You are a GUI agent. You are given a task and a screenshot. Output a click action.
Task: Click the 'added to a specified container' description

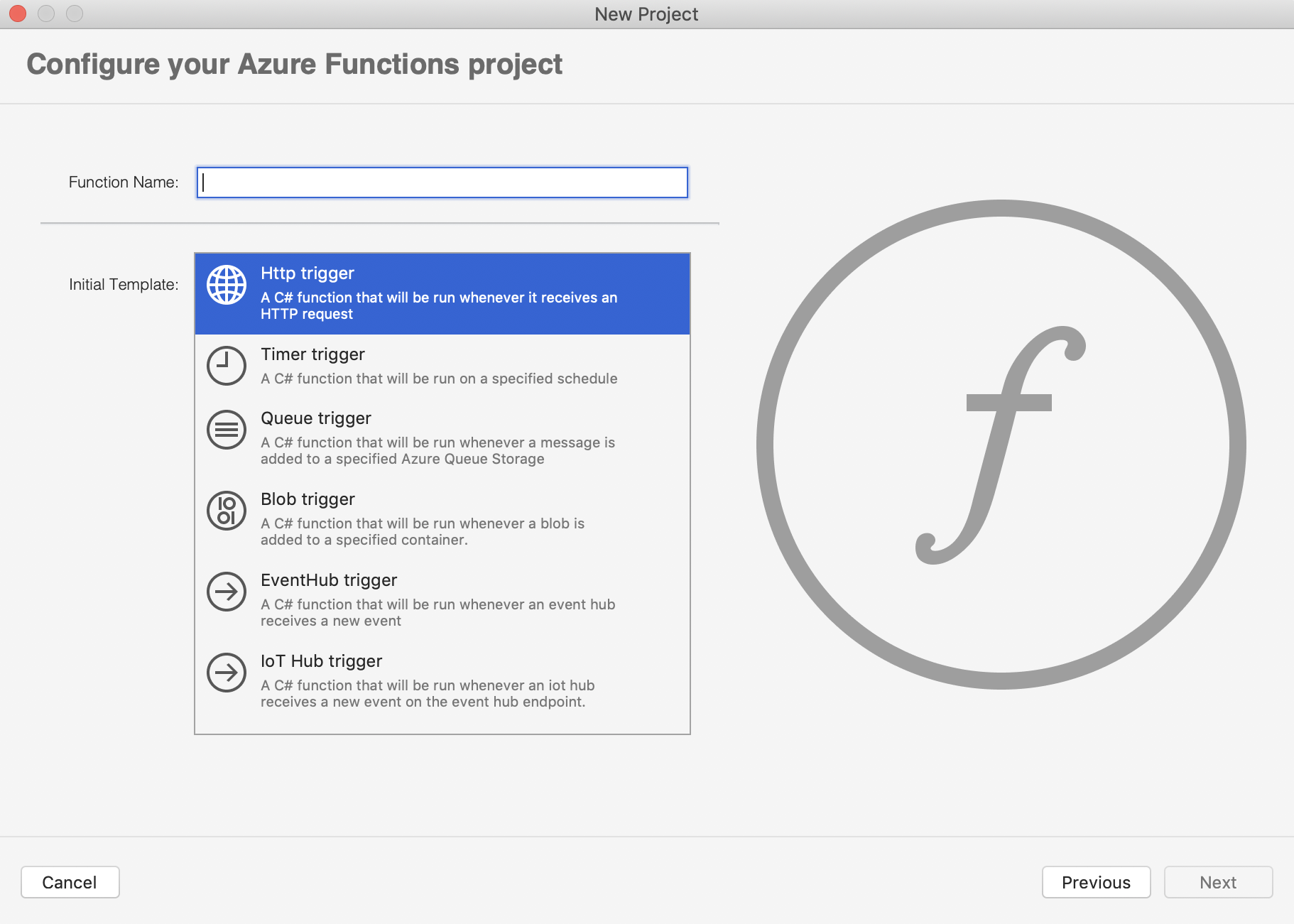point(364,540)
